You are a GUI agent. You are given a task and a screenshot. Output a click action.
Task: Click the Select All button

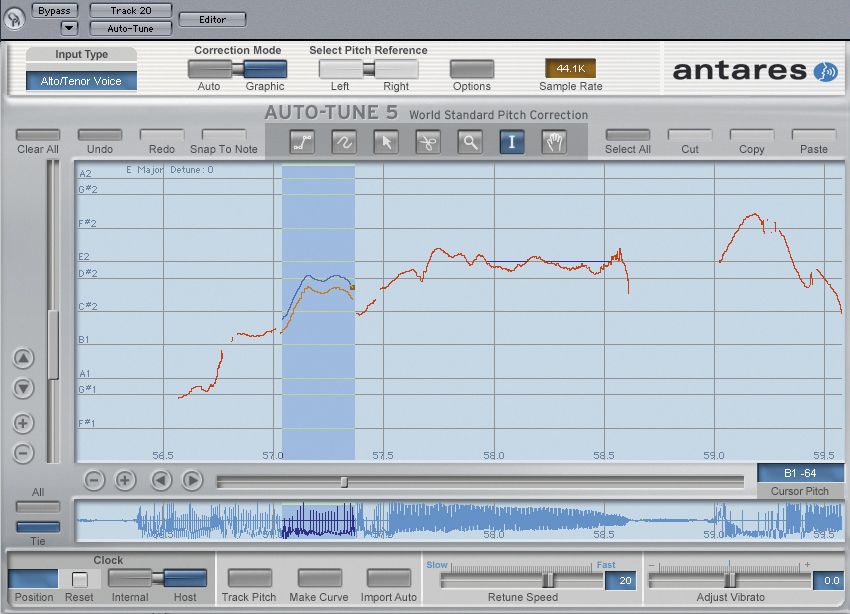point(628,135)
